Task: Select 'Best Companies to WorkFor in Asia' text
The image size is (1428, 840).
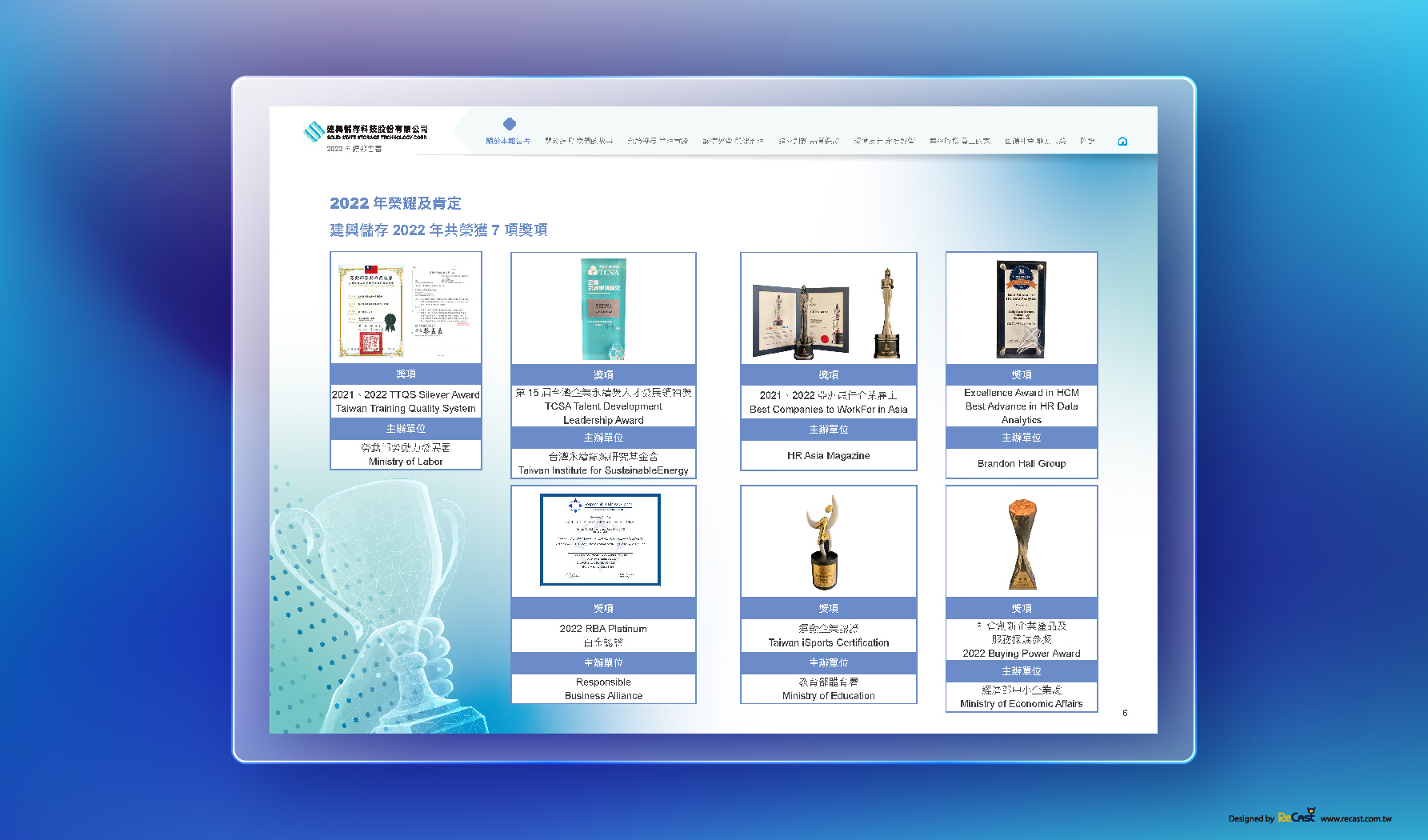Action: (828, 409)
